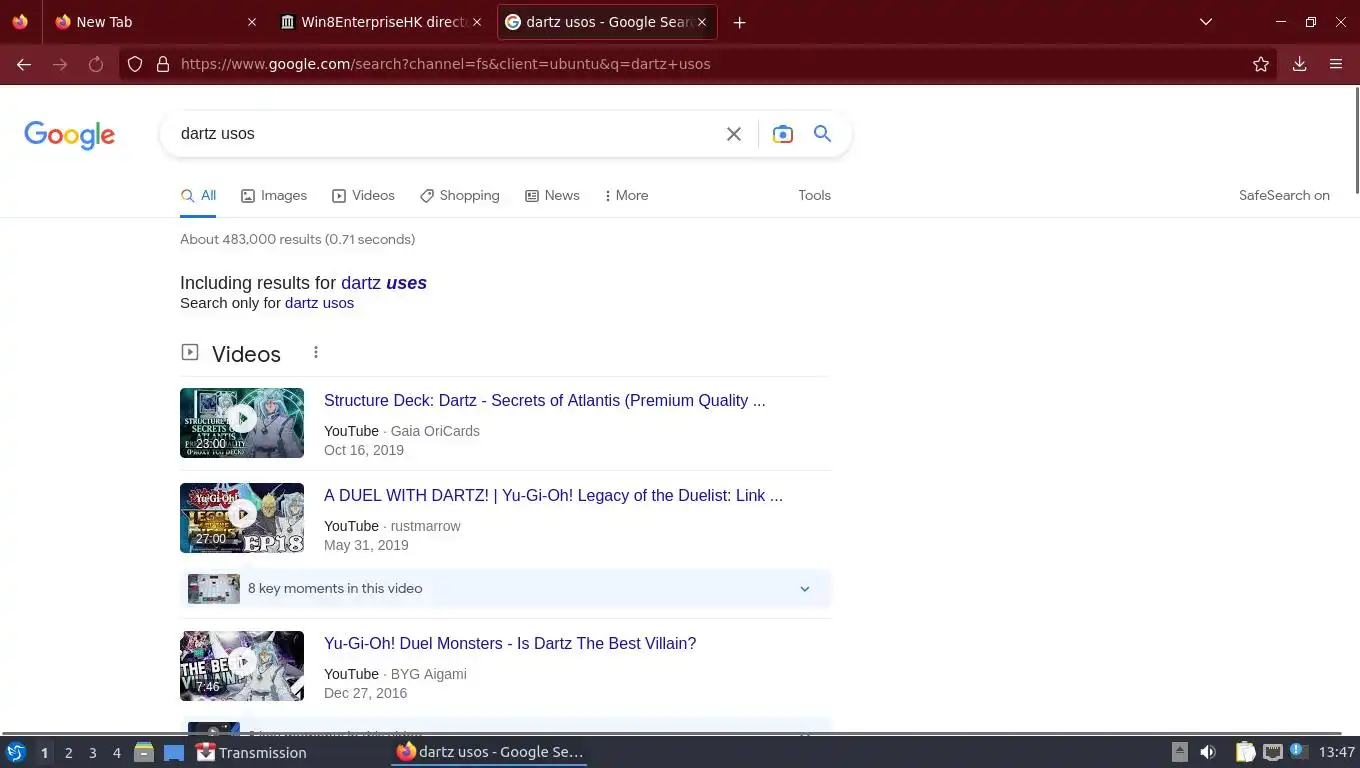Click 'About 483,000 results' text
Image resolution: width=1360 pixels, height=768 pixels.
tap(297, 239)
